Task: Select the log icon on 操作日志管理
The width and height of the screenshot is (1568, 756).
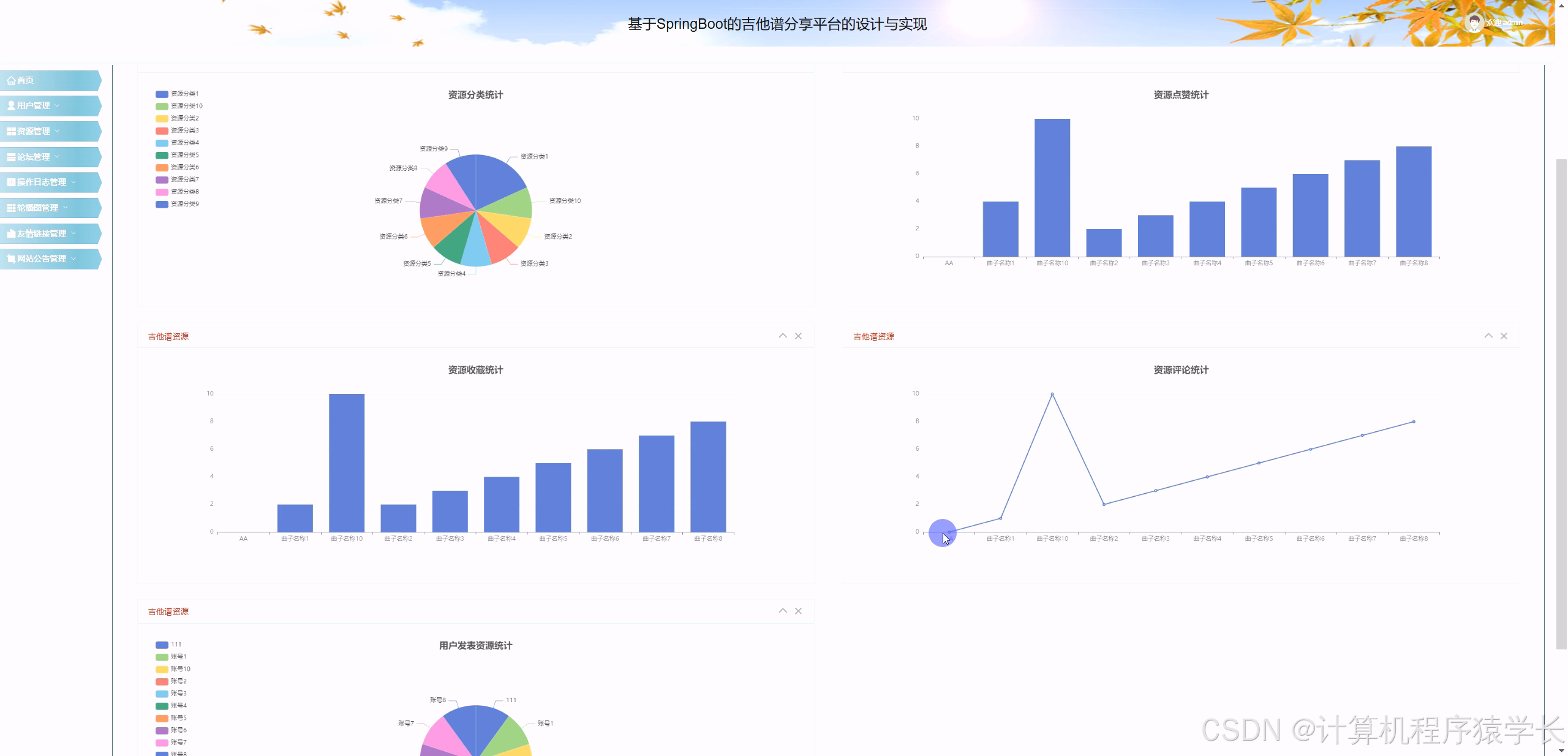Action: [x=10, y=182]
